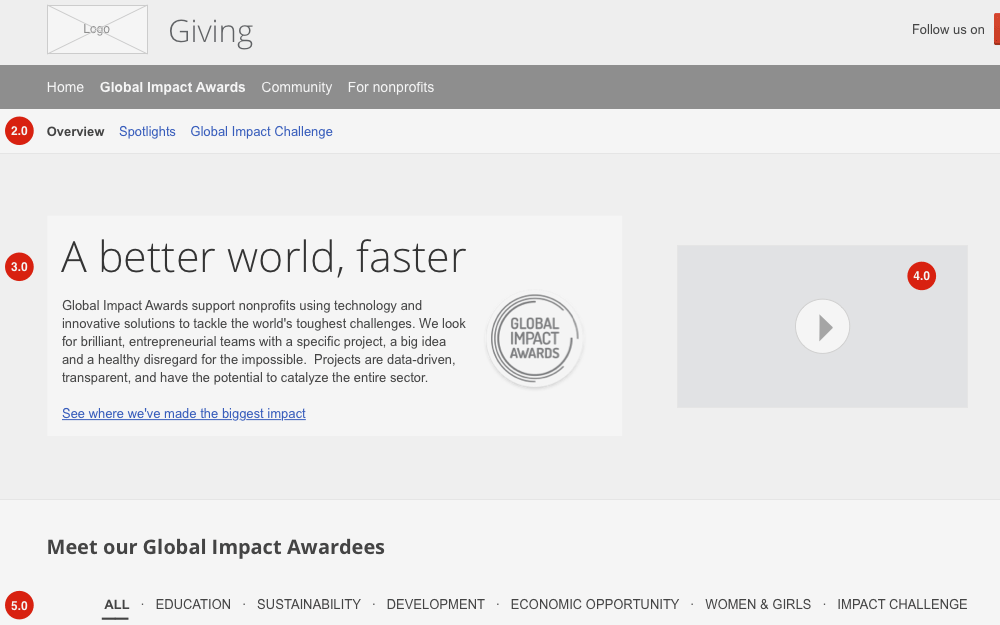1000x625 pixels.
Task: Click the Logo placeholder image
Action: [97, 29]
